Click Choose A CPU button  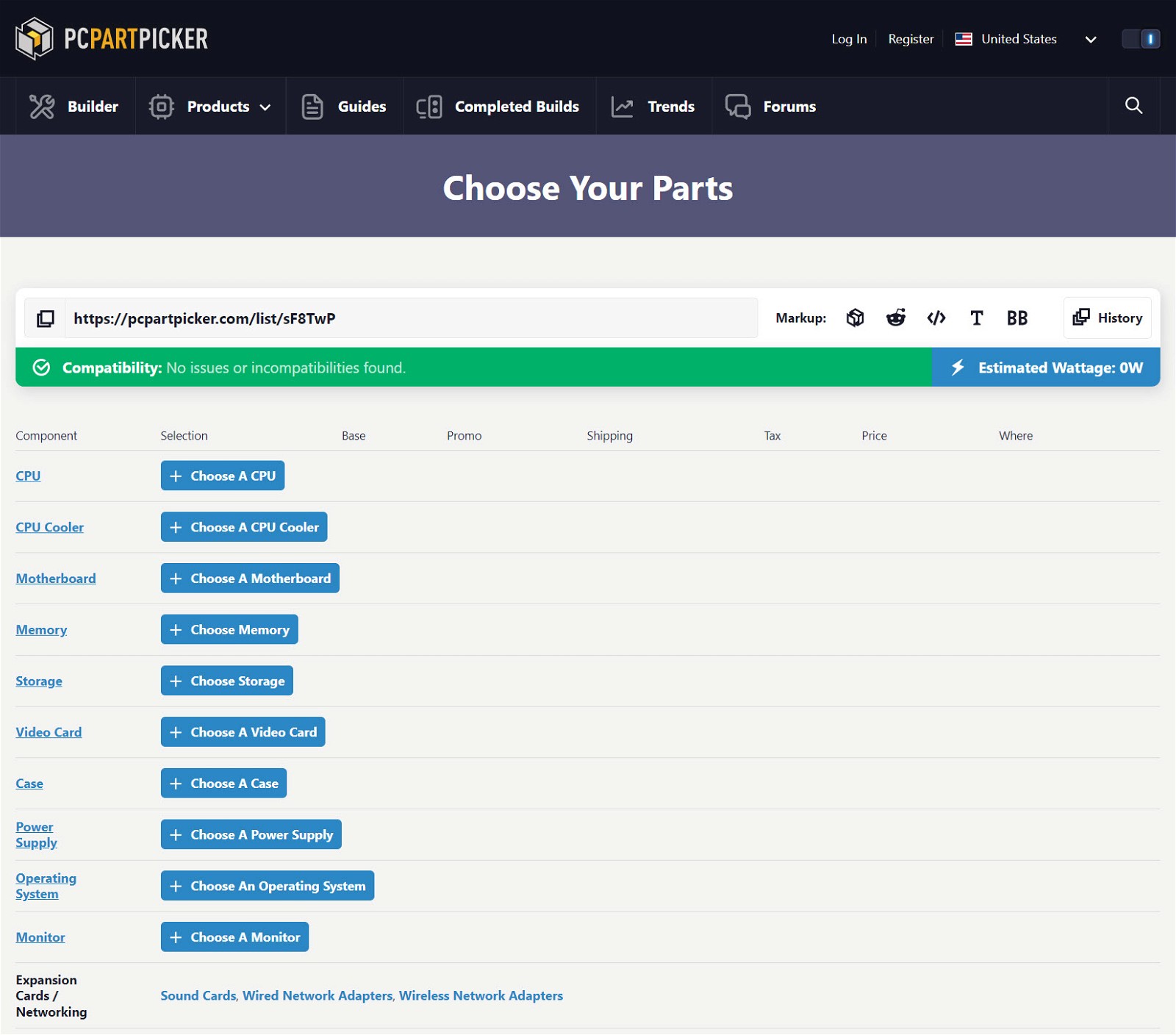(x=223, y=476)
